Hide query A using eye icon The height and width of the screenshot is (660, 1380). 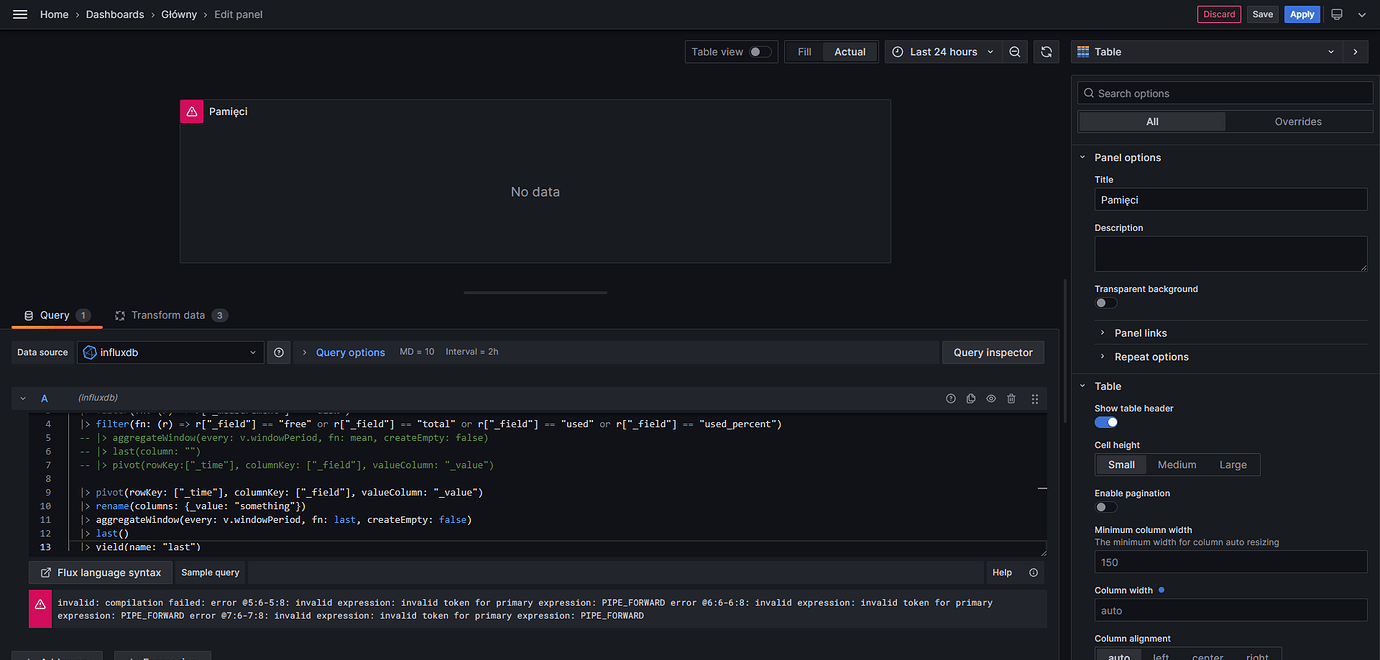991,398
